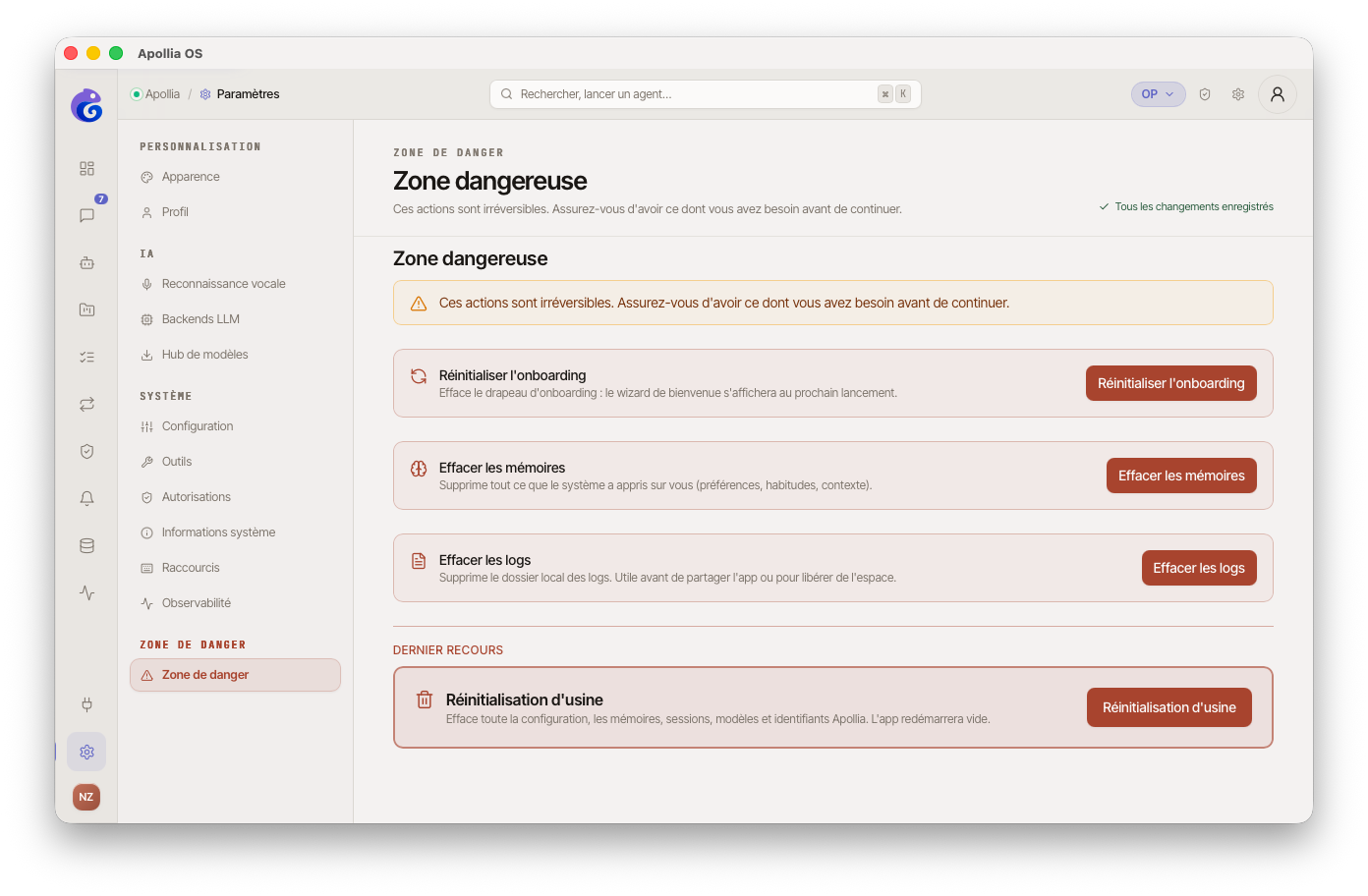
Task: Click the Réinitialisation d'usine button
Action: click(x=1168, y=707)
